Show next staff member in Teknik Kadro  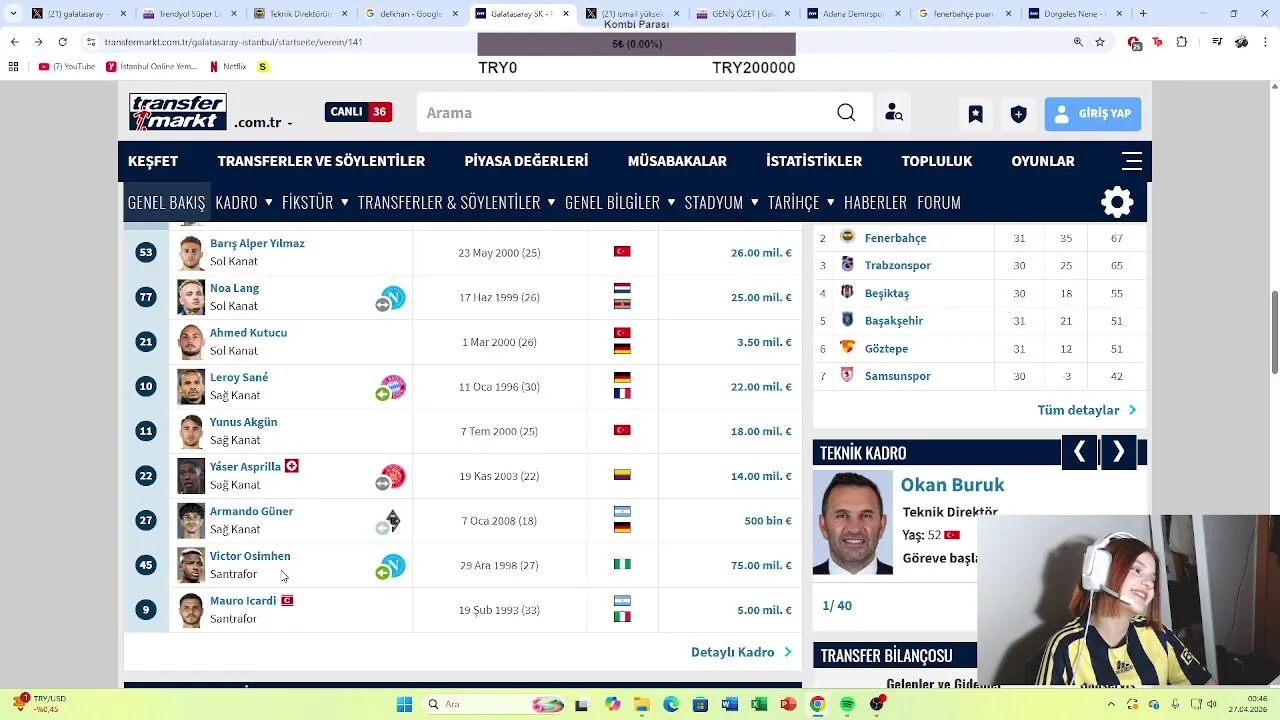[1119, 452]
